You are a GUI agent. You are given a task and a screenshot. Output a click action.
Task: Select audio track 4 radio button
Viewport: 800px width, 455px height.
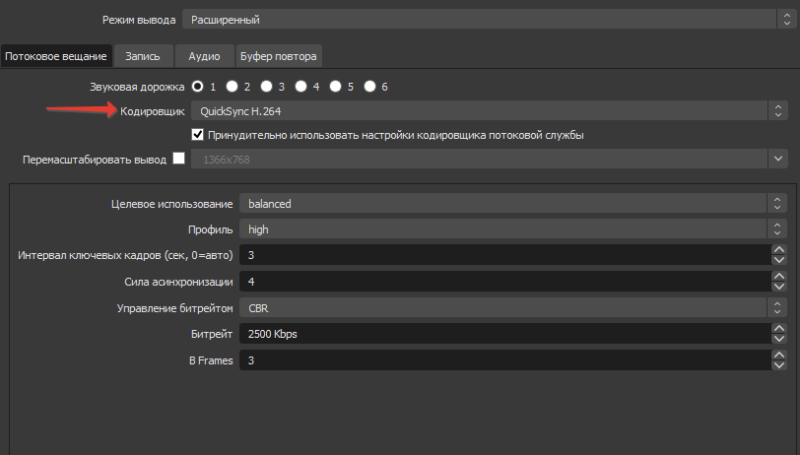(x=301, y=87)
